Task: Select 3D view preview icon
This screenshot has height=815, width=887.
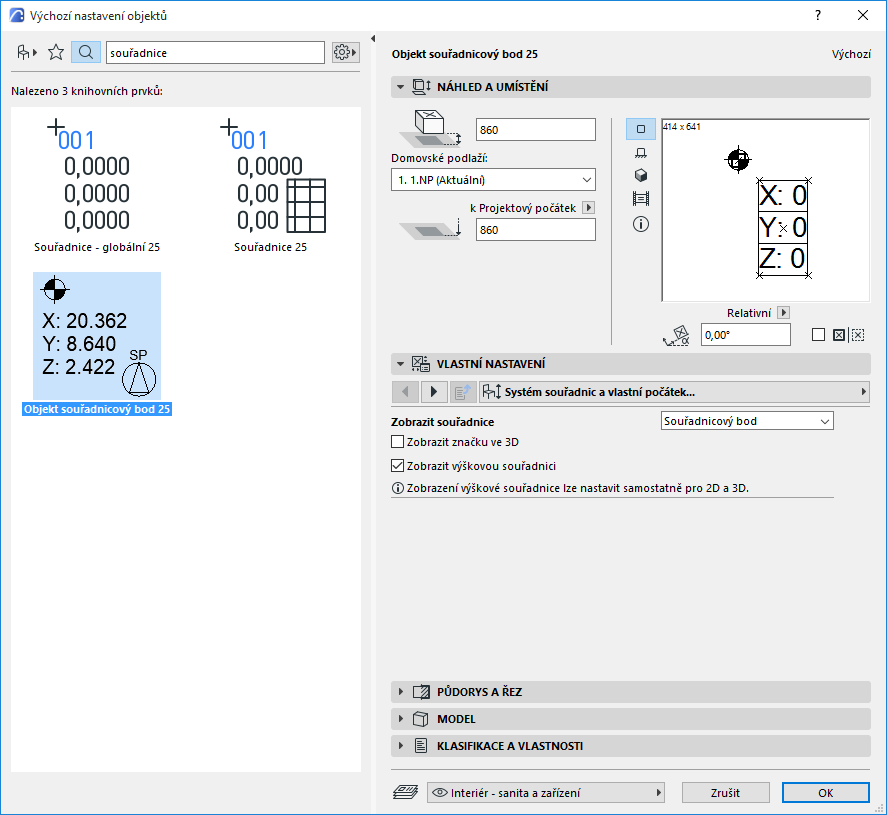Action: click(x=640, y=175)
